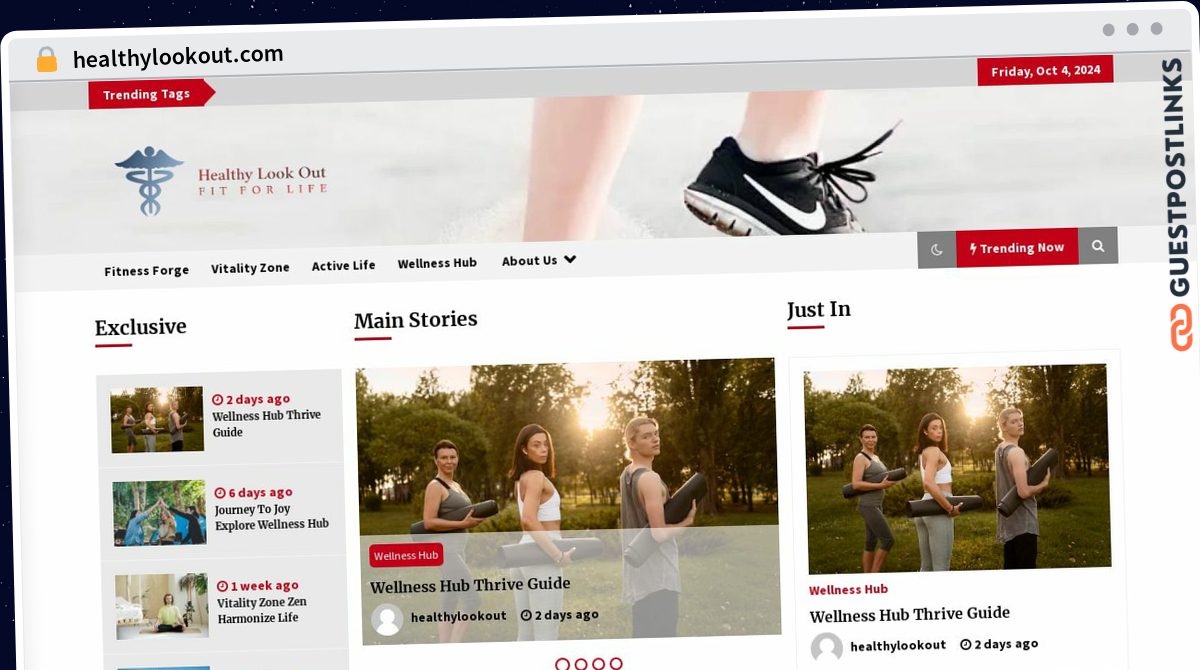Open Main Stories headline Wellness Hub Thrive Guide
This screenshot has width=1200, height=670.
(x=470, y=586)
